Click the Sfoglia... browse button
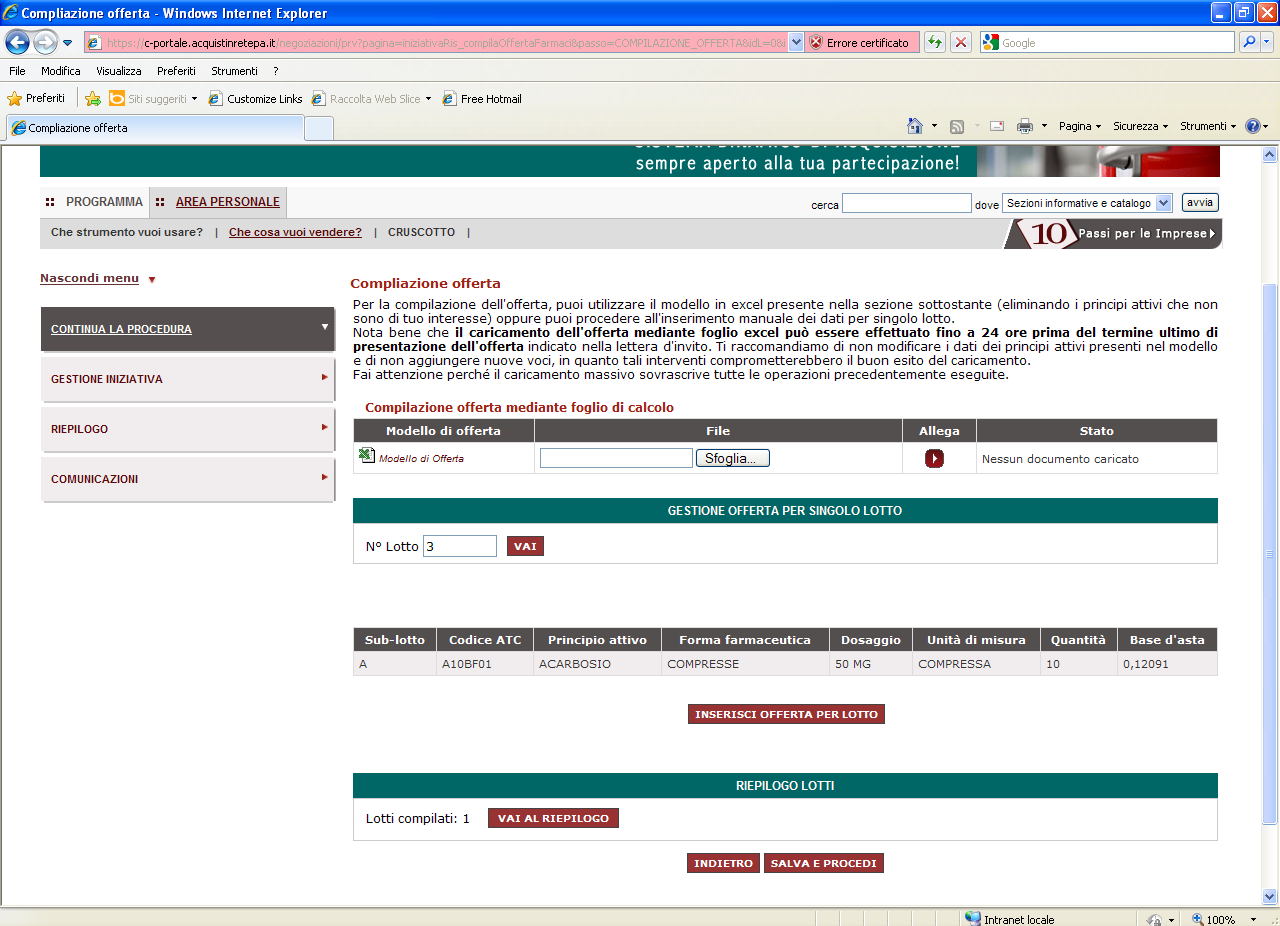Screen dimensions: 1280x926 733,458
